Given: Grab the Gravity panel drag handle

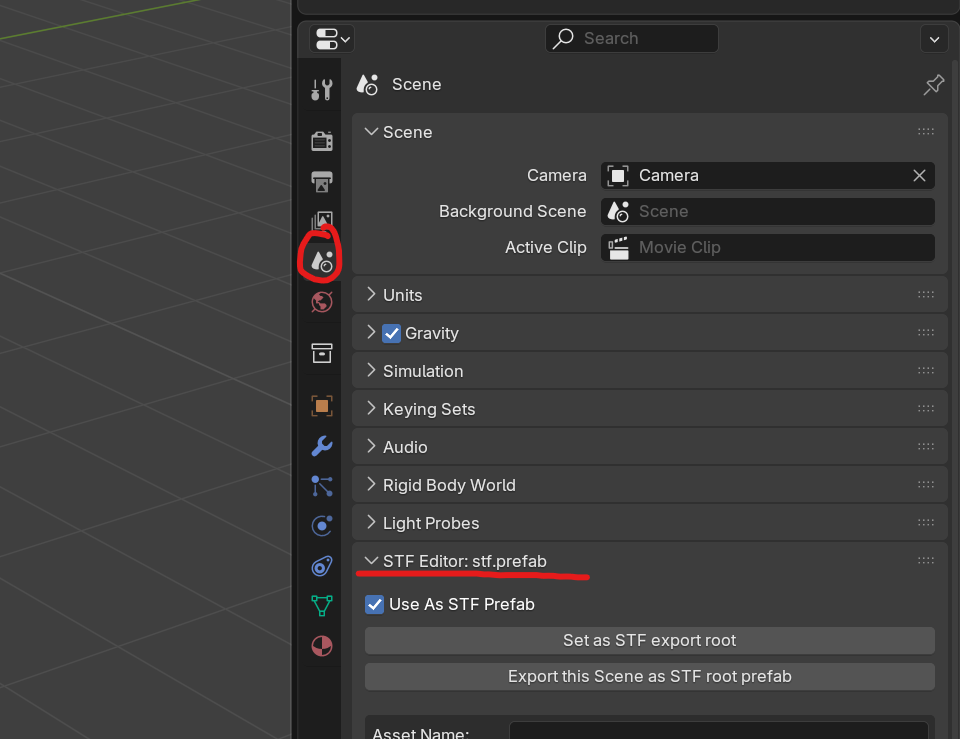Looking at the screenshot, I should pos(926,332).
